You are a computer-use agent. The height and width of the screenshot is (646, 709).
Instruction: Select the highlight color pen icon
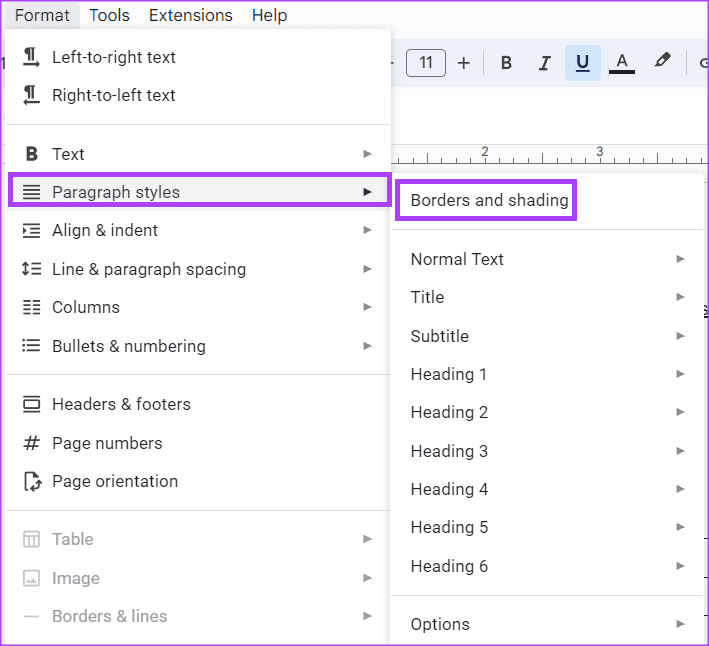coord(662,61)
